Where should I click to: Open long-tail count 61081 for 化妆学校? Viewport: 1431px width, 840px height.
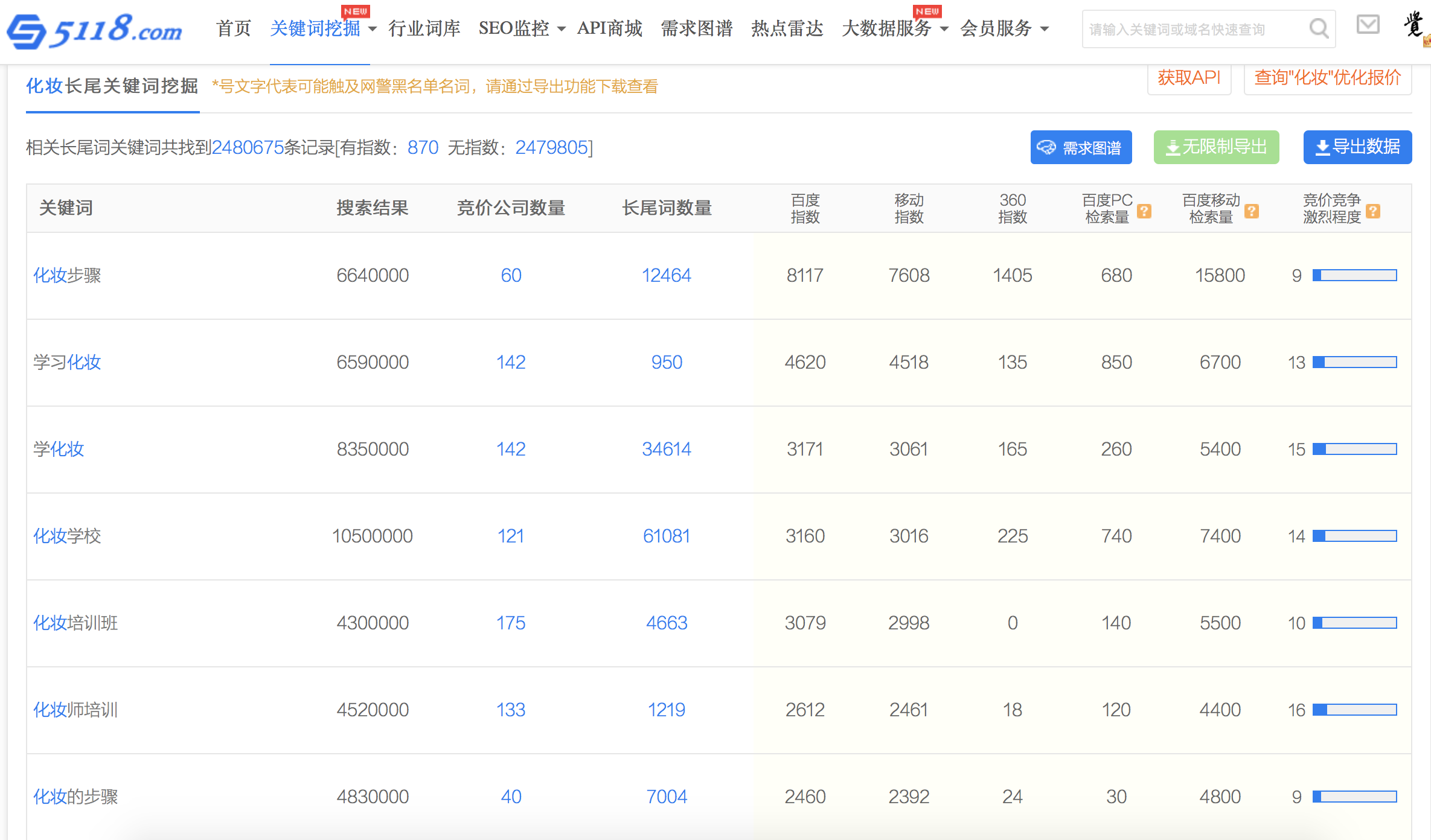pos(666,536)
